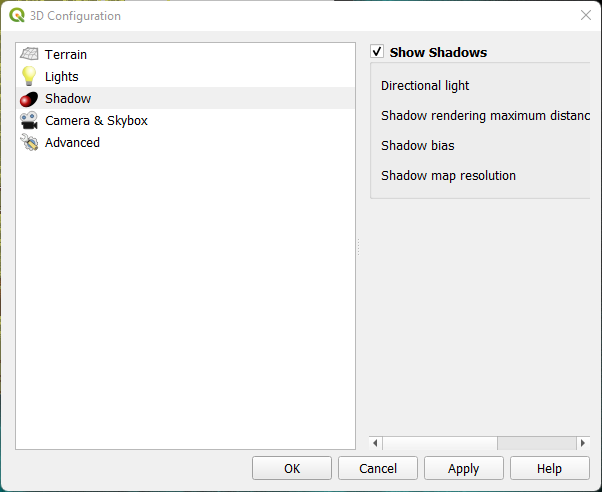Click the Shadow rendering maximum distance label
Screen dimensions: 602x492
pyautogui.click(x=485, y=116)
